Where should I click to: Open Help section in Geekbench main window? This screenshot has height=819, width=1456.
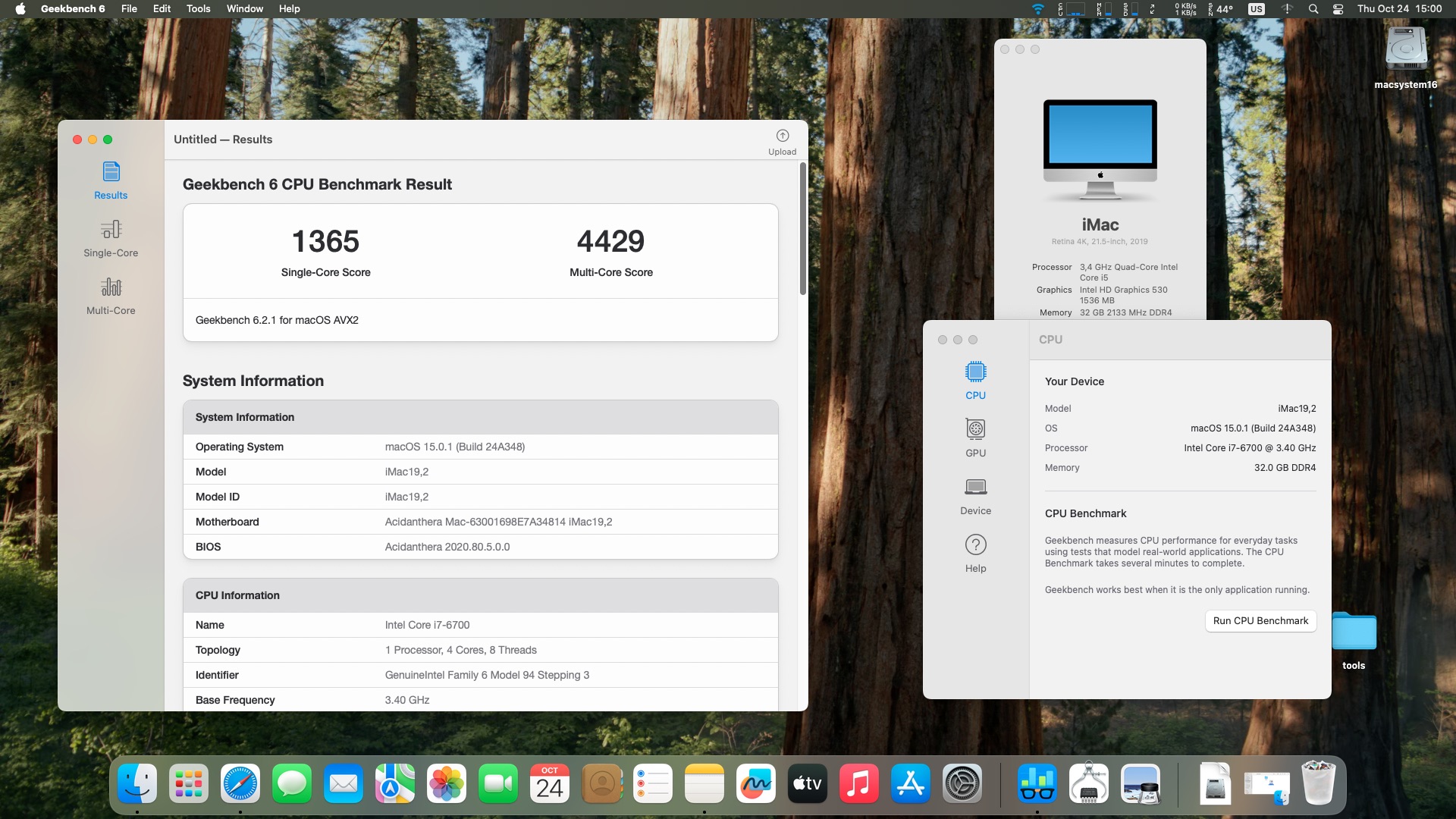pyautogui.click(x=975, y=554)
